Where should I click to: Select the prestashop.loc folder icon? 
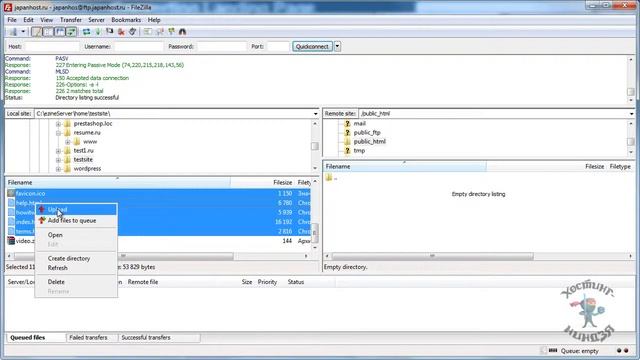pos(67,124)
